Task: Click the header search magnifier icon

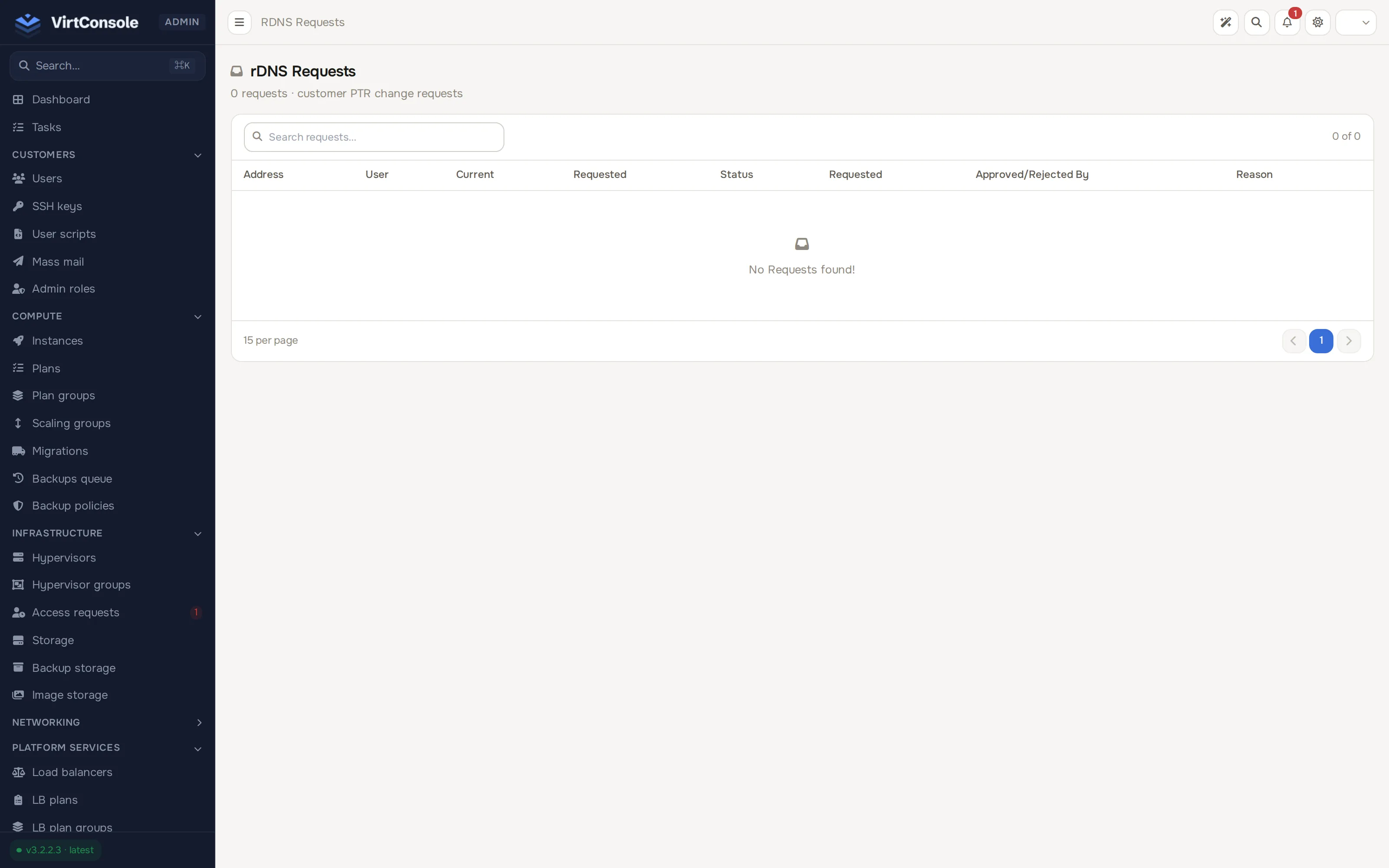Action: 1257,23
